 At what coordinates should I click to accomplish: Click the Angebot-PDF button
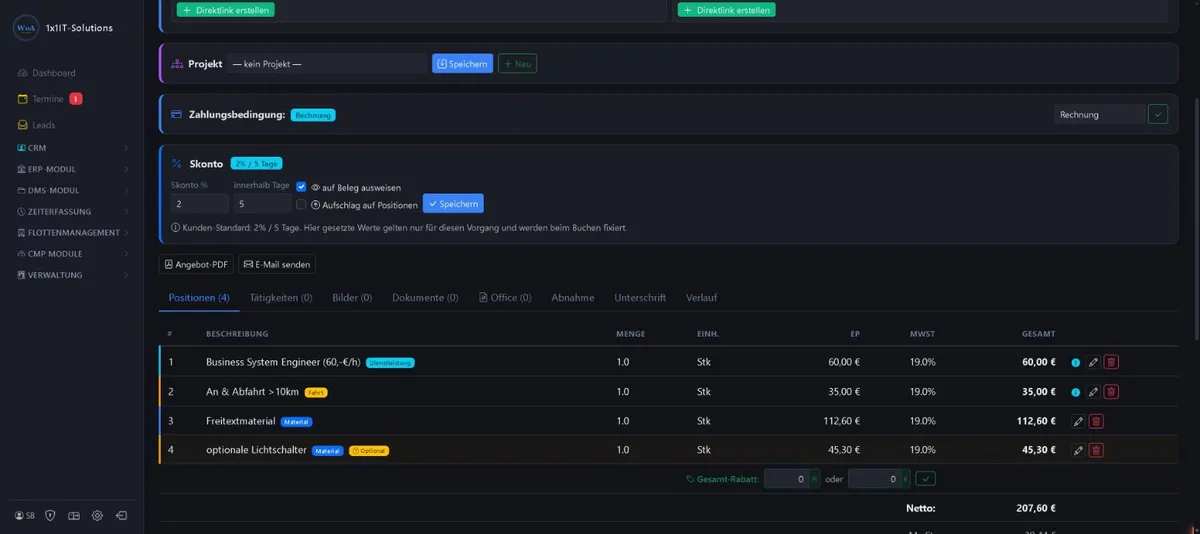coord(196,264)
